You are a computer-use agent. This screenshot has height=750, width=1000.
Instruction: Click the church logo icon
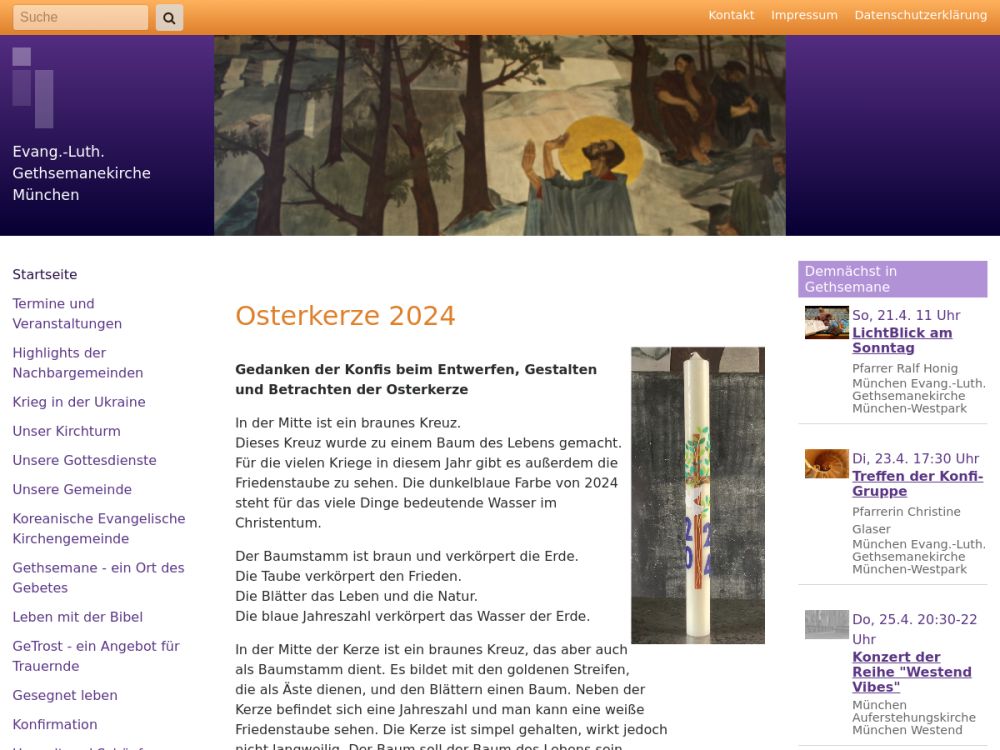pos(33,87)
